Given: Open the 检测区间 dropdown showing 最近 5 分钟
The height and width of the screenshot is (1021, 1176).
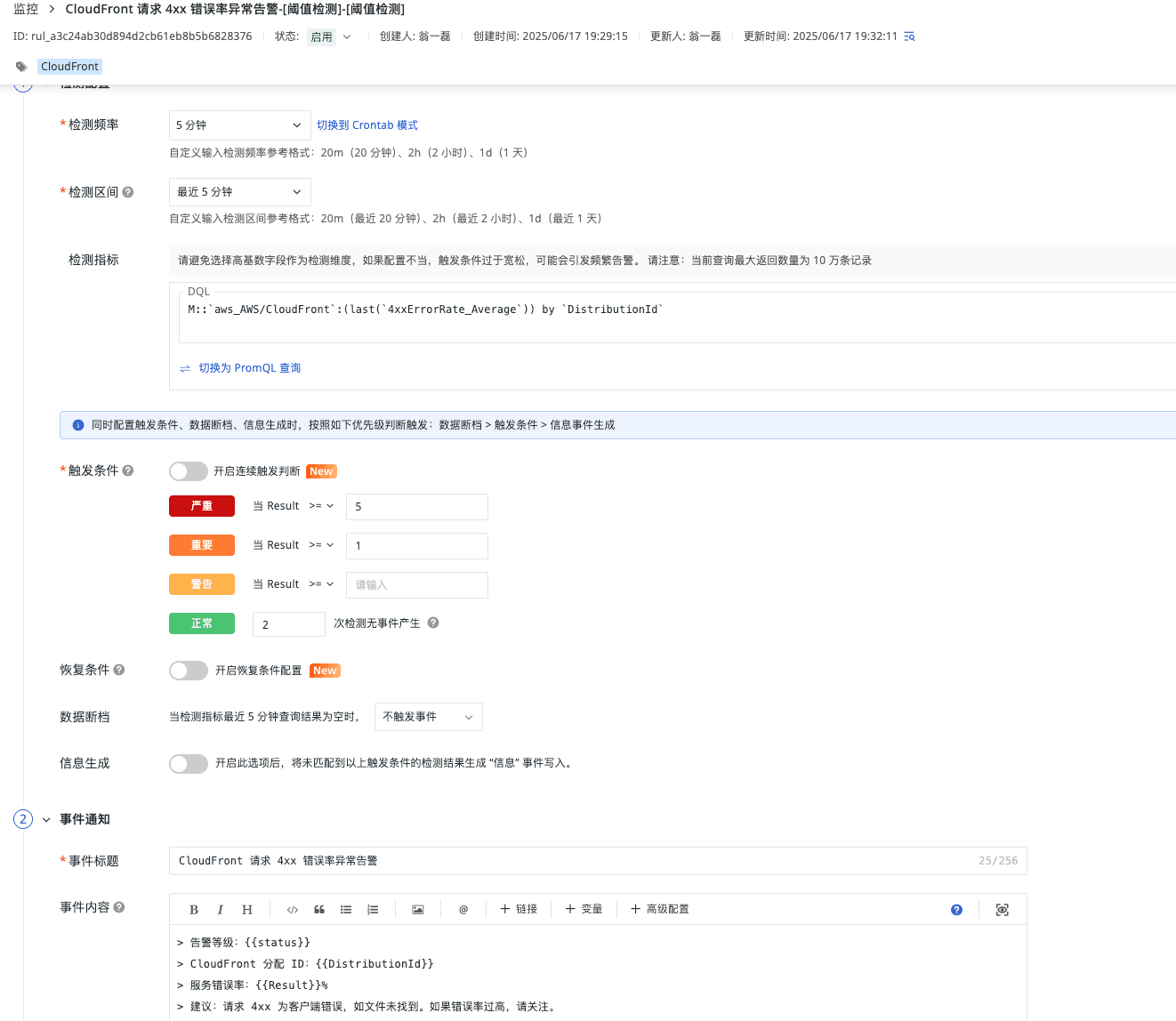Looking at the screenshot, I should [239, 192].
